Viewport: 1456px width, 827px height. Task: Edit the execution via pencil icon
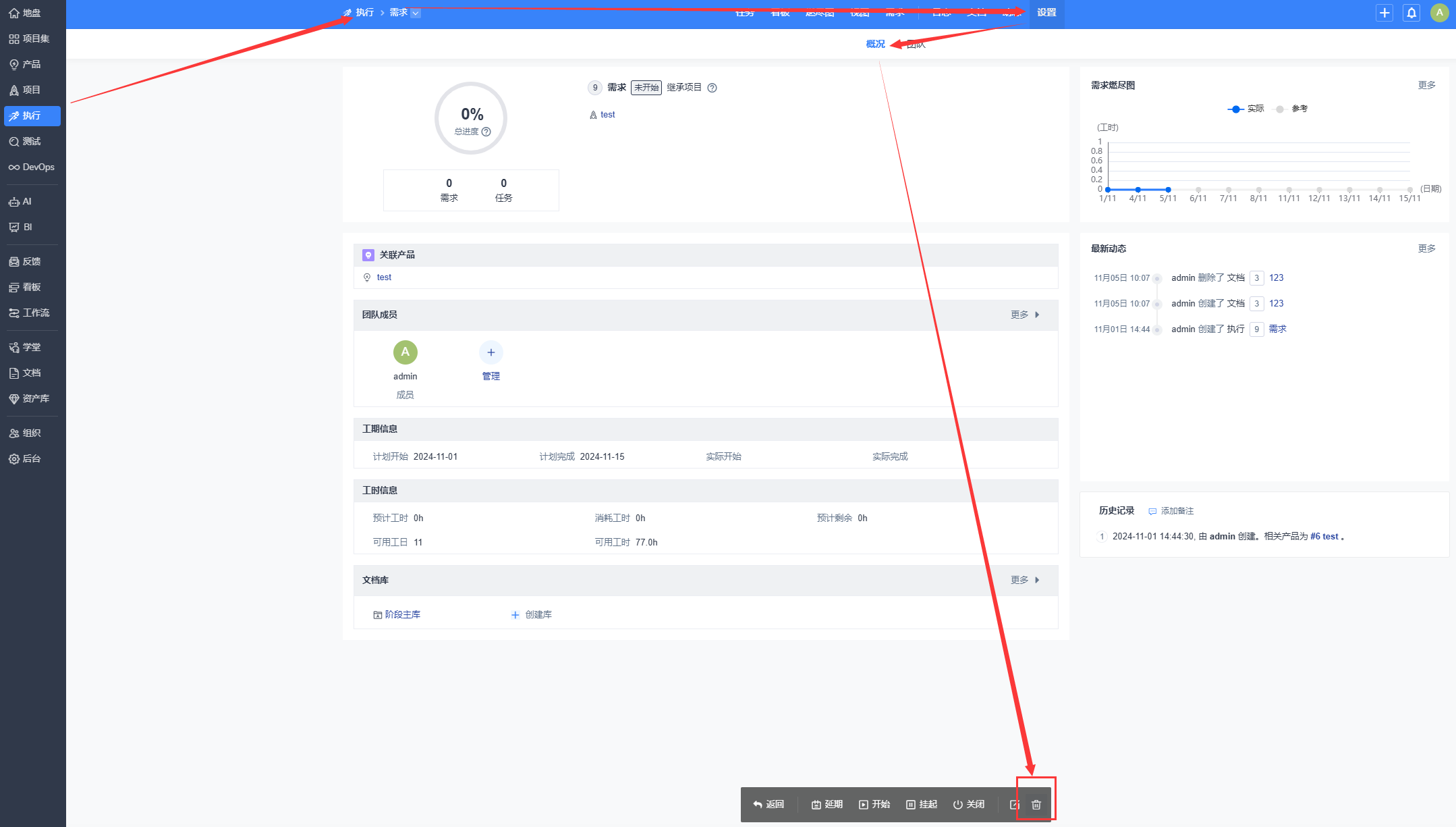pos(1015,804)
